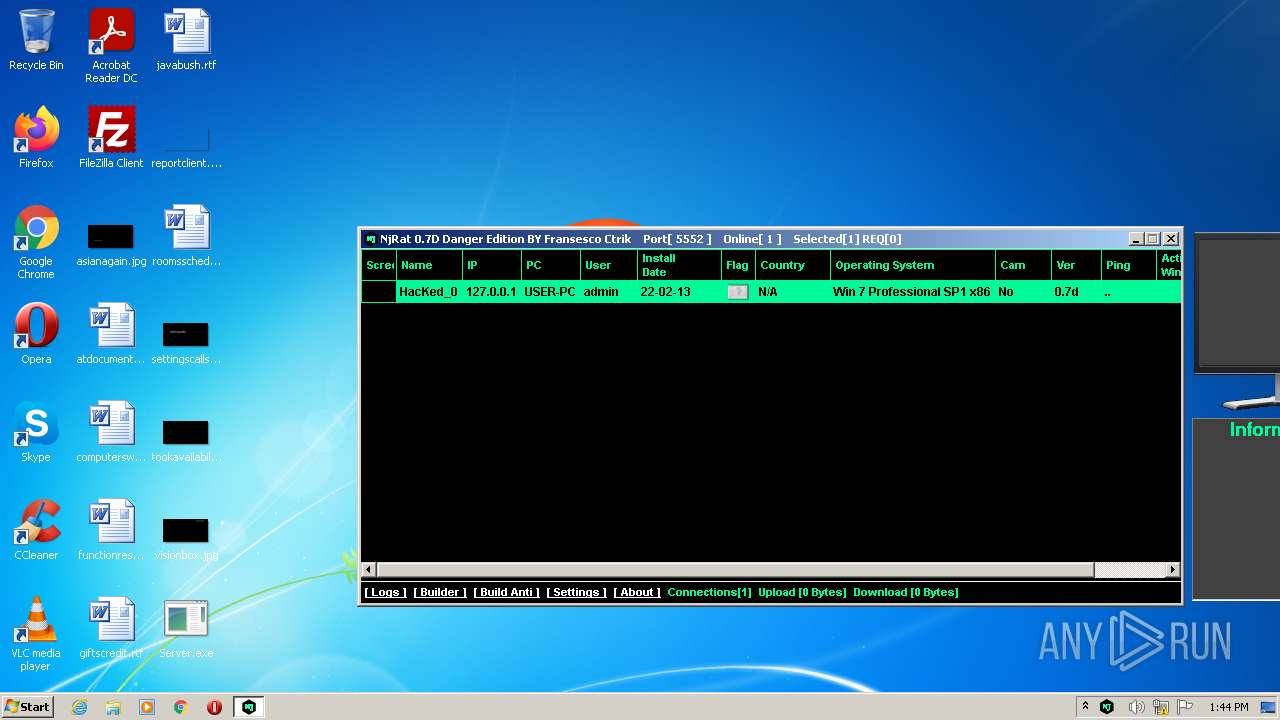Viewport: 1280px width, 720px height.
Task: Open Internet Explorer in taskbar
Action: [79, 707]
